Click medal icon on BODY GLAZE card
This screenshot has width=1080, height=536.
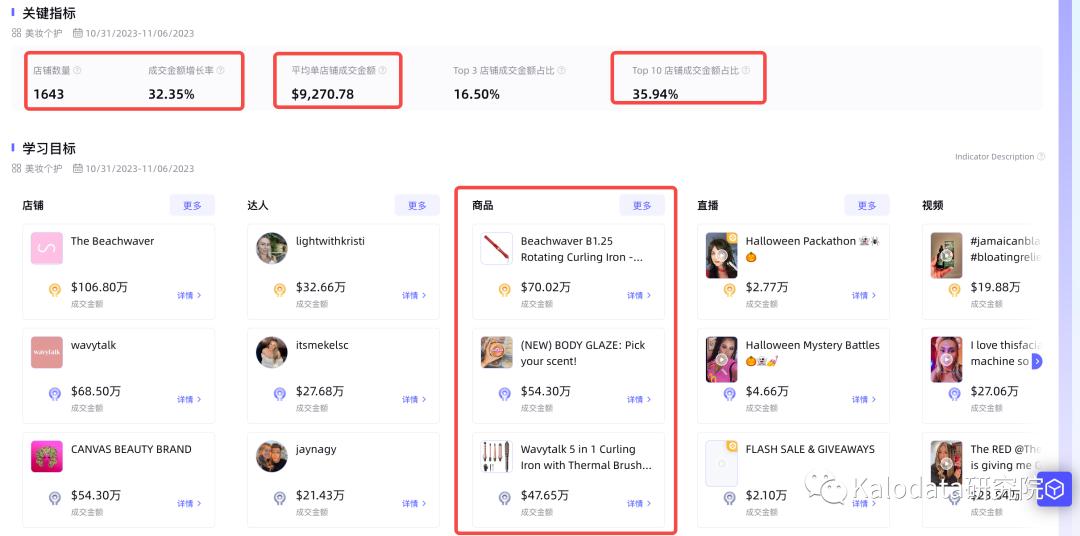tap(505, 394)
